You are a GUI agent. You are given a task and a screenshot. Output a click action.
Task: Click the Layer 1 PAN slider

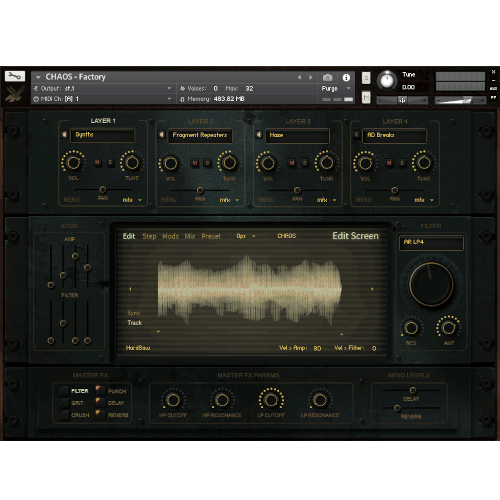103,190
